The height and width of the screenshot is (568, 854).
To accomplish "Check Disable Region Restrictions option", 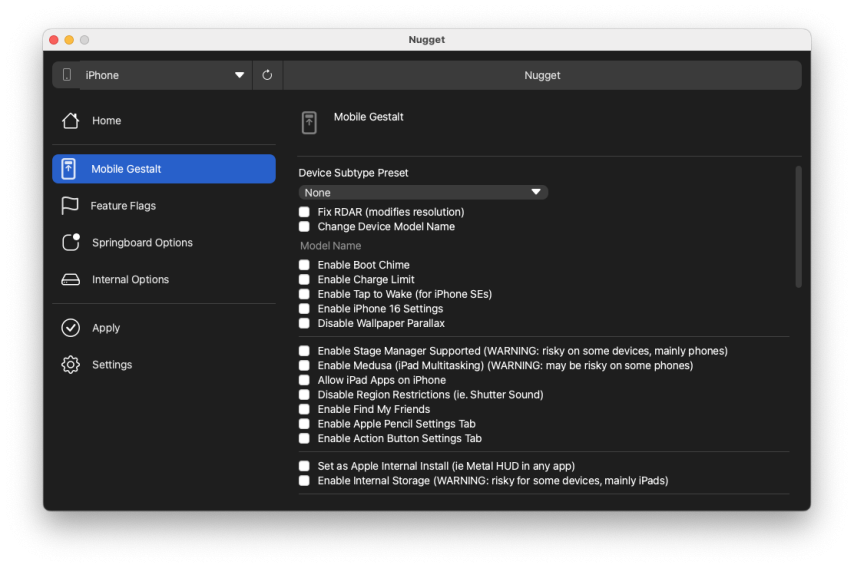I will (304, 395).
